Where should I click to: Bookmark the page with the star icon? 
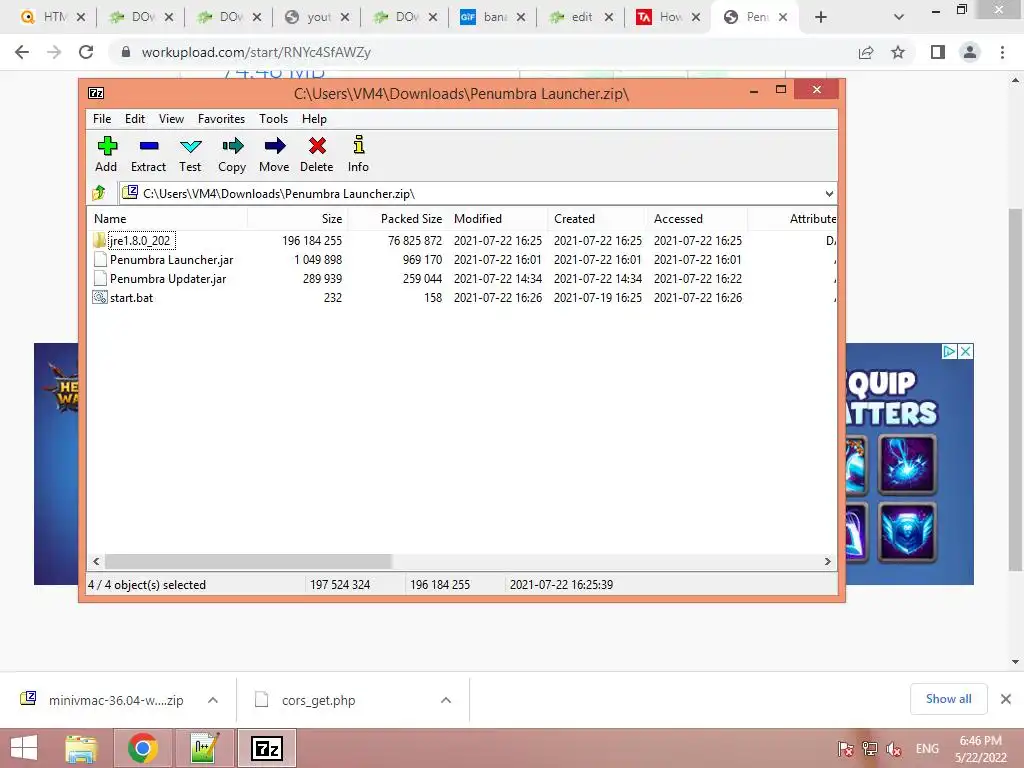tap(898, 52)
